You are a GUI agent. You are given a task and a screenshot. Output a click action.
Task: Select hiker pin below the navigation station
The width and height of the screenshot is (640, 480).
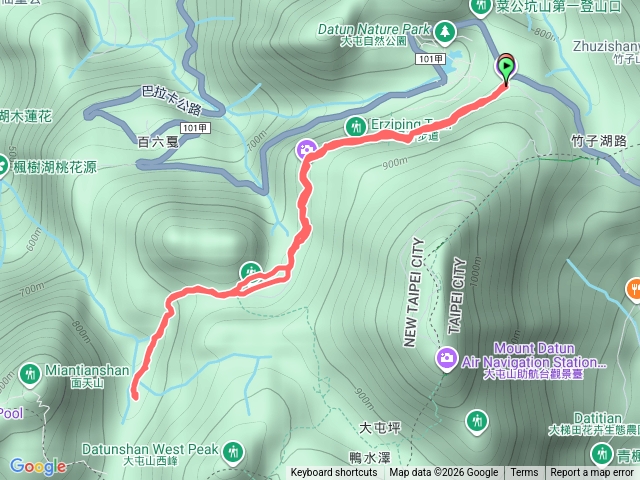[477, 422]
